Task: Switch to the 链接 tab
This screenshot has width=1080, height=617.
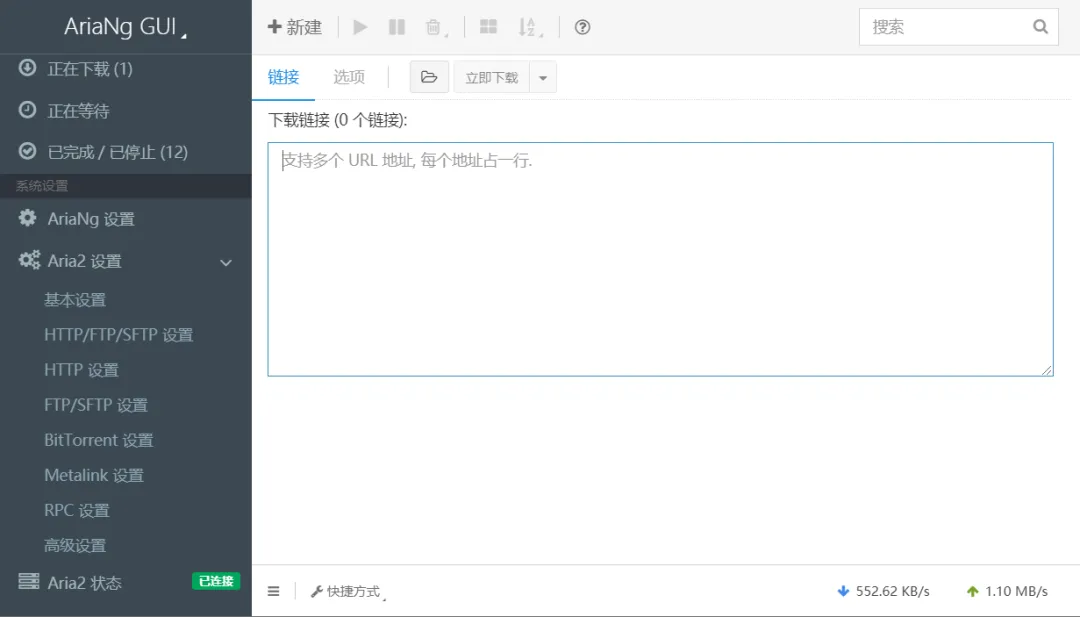Action: 283,77
